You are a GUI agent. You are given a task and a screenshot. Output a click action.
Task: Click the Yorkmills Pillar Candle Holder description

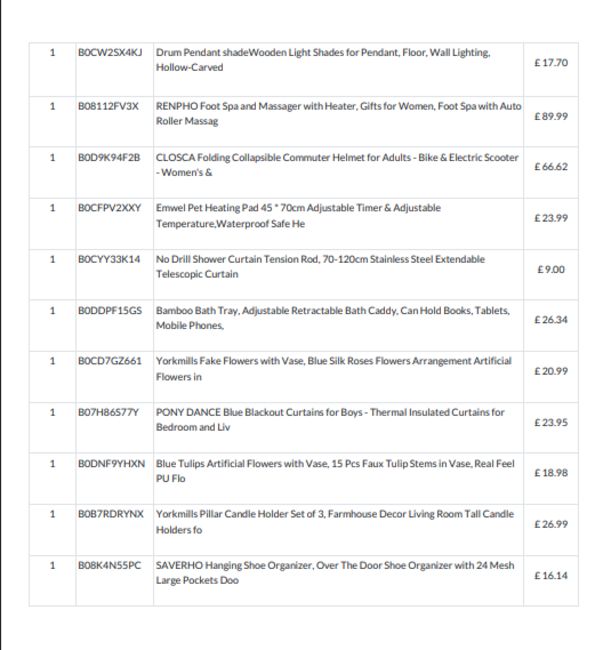[335, 522]
